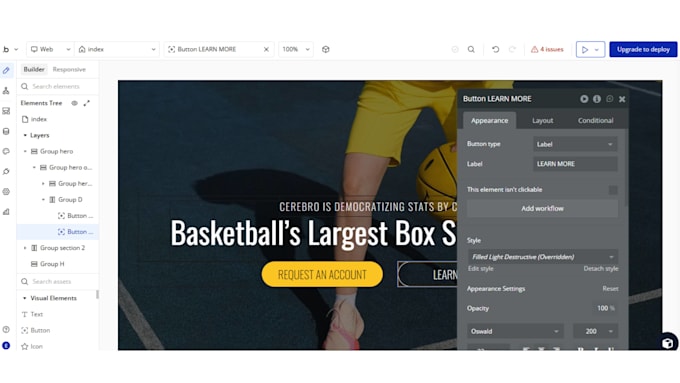Open the Settings tab gear icon

pyautogui.click(x=6, y=192)
